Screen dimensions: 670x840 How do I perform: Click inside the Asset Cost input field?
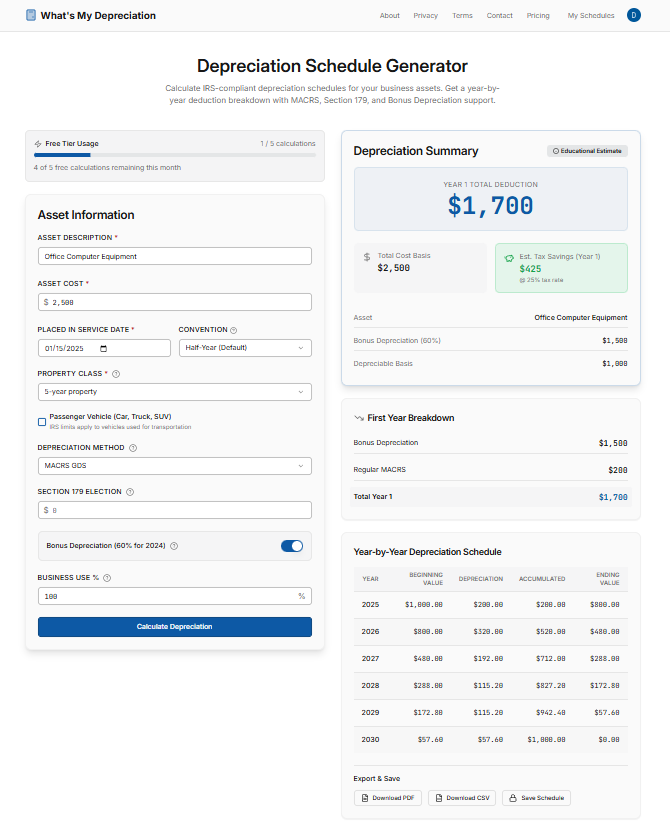[x=174, y=301]
